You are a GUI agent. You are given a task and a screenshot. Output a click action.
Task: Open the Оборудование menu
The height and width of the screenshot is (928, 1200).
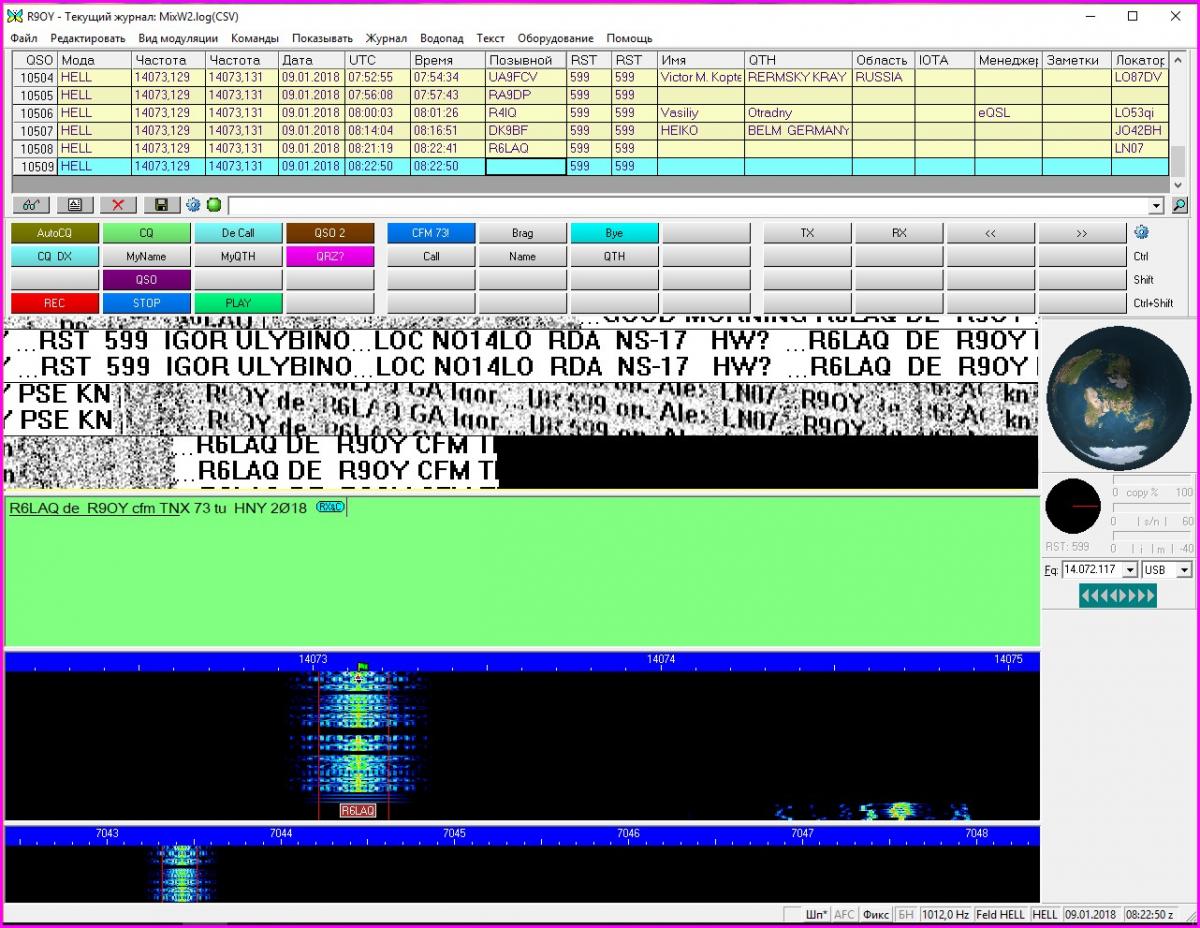coord(555,38)
